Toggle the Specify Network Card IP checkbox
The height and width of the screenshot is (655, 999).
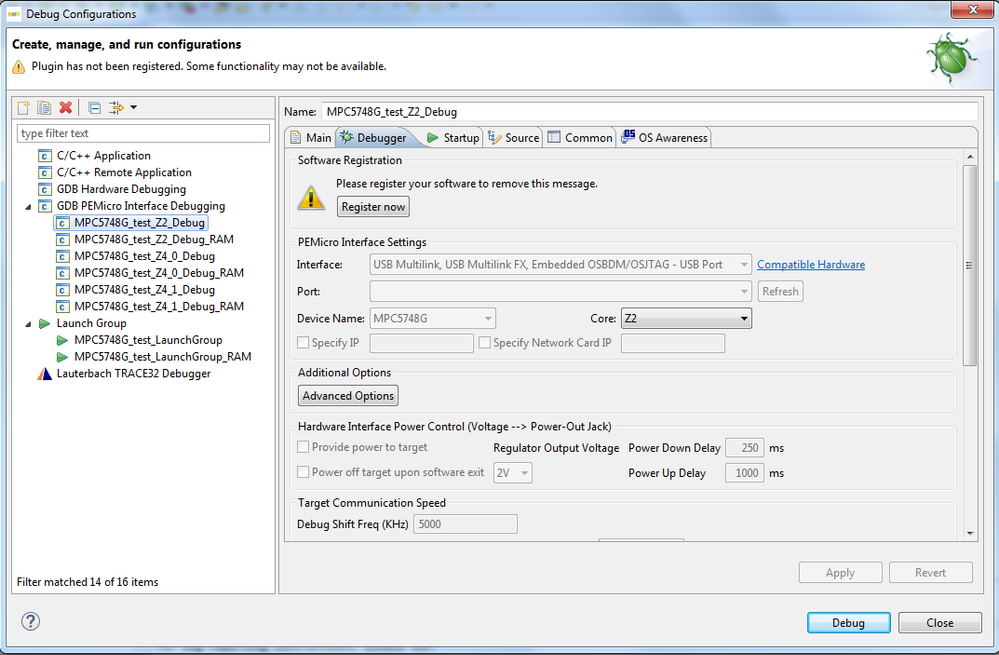(484, 343)
